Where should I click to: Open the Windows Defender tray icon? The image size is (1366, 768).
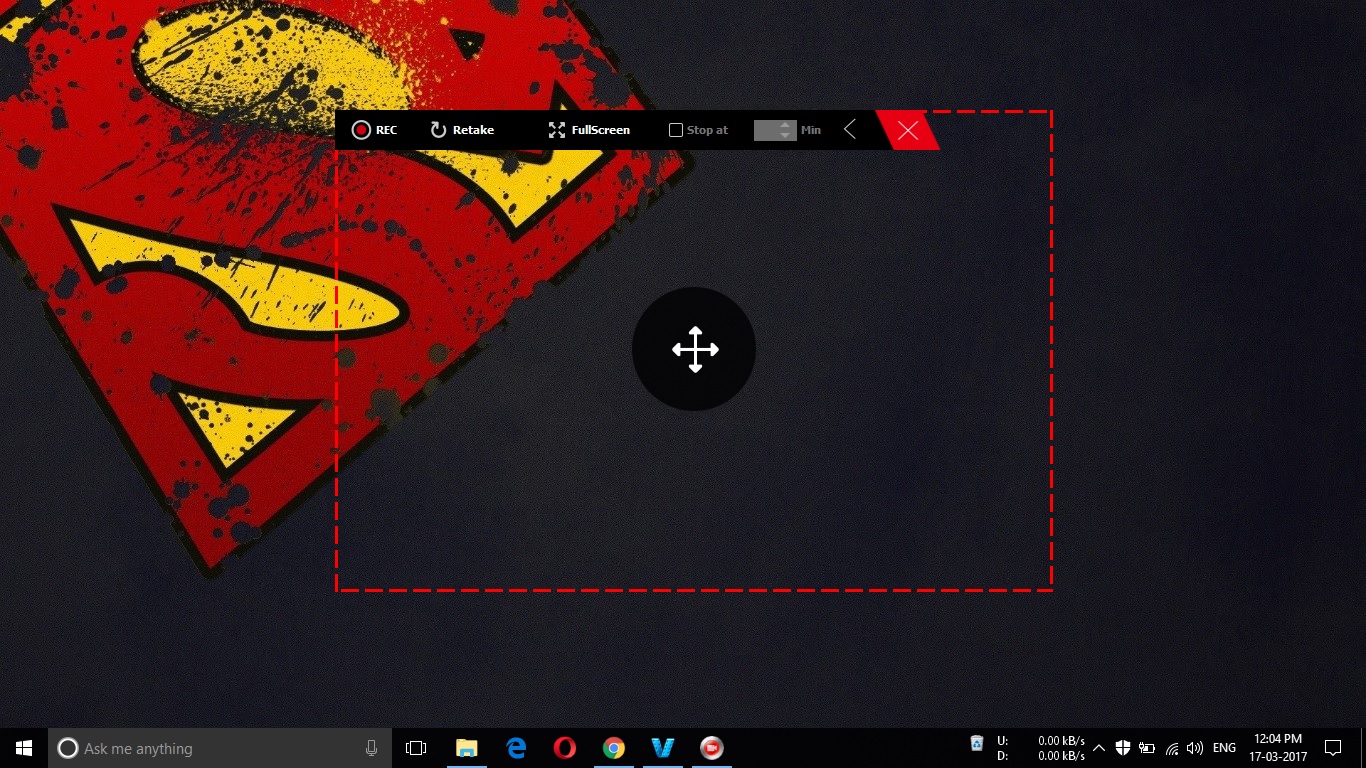coord(1123,748)
